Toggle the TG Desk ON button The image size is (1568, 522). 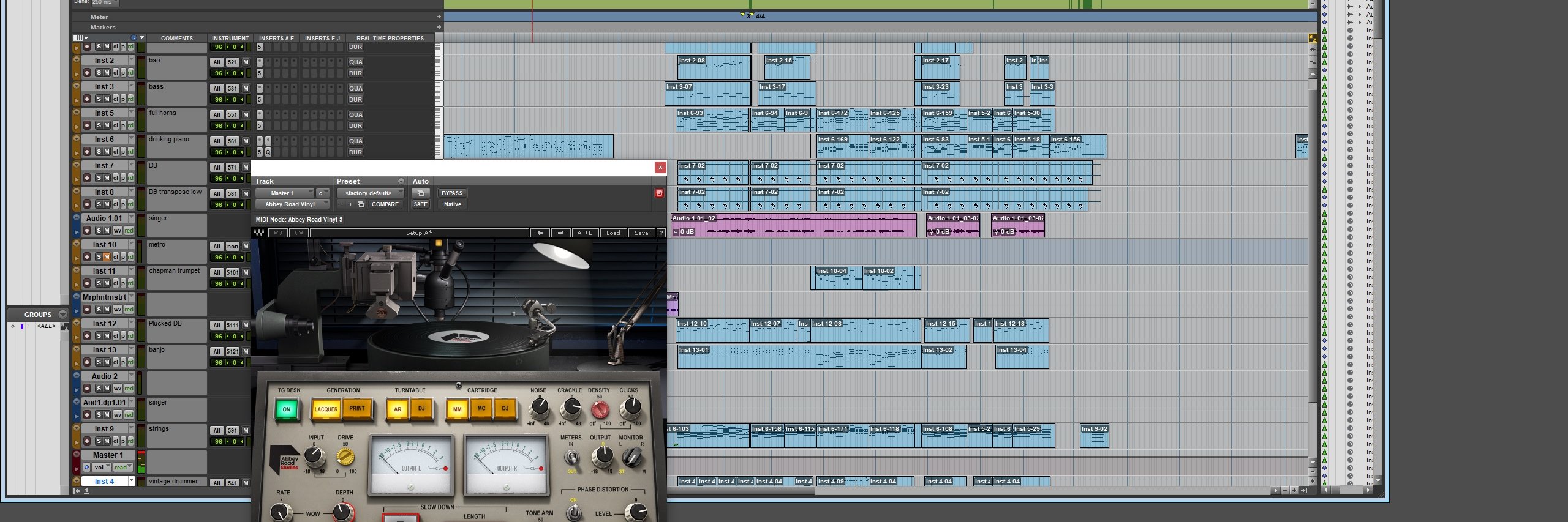tap(286, 409)
